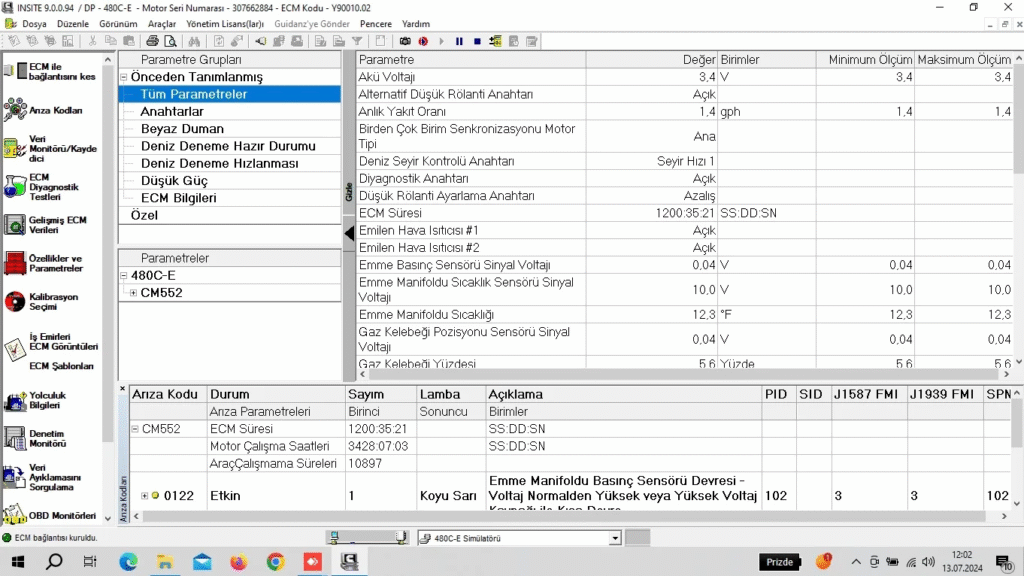1024x576 pixels.
Task: Expand fault code 0122 row
Action: 145,495
